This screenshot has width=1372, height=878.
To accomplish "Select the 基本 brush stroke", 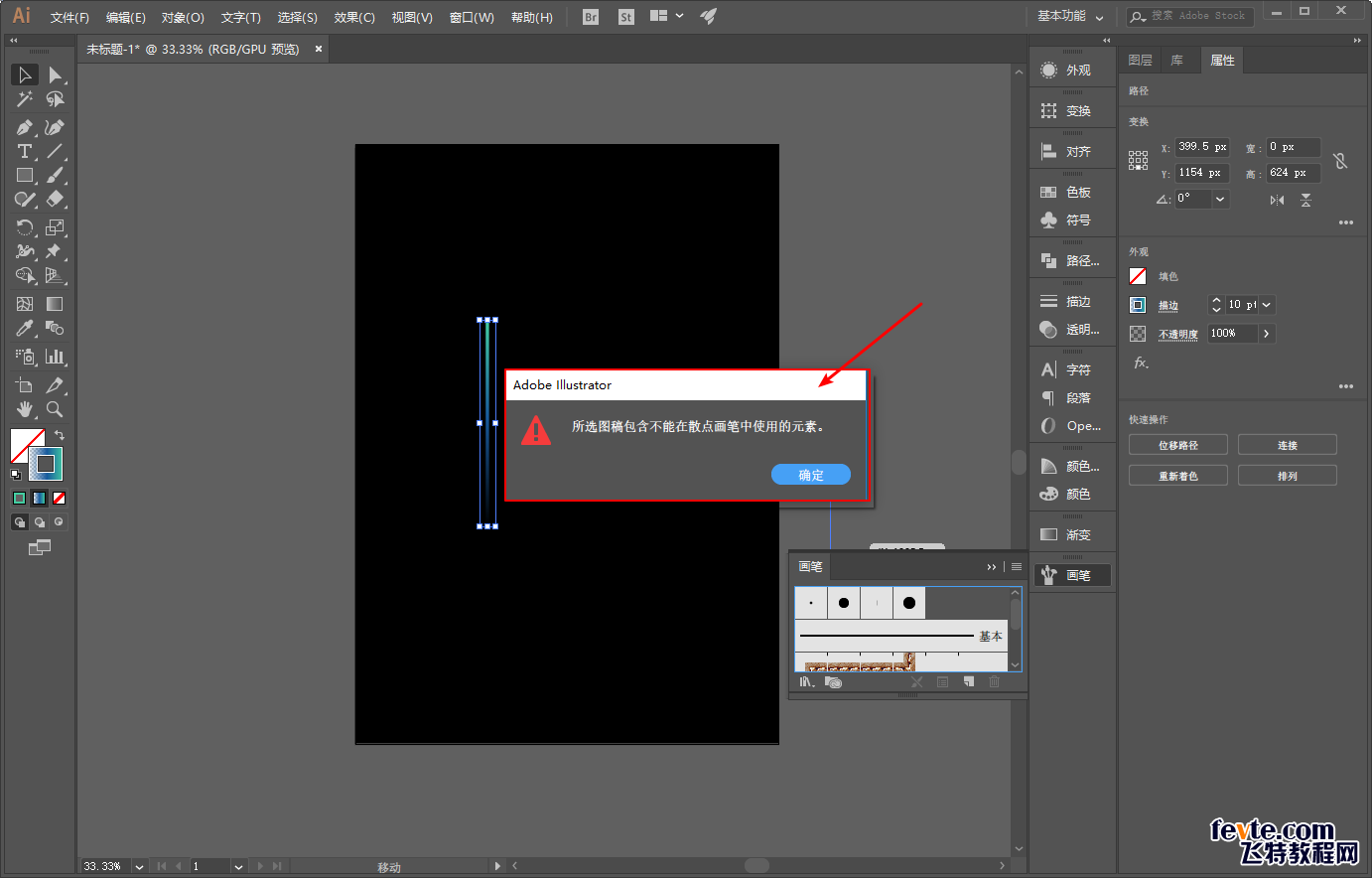I will (901, 636).
